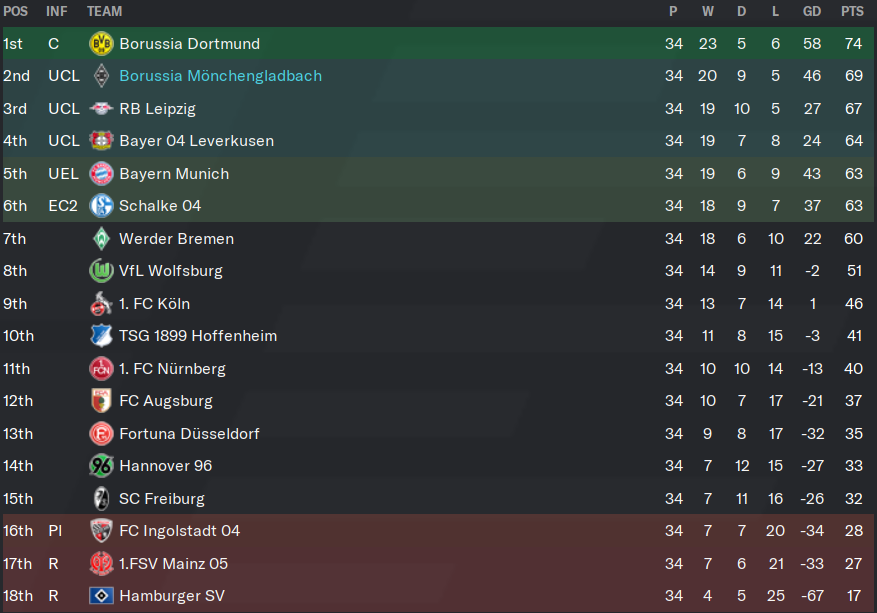
Task: Open TSG 1899 Hoffenheim team name
Action: point(198,336)
